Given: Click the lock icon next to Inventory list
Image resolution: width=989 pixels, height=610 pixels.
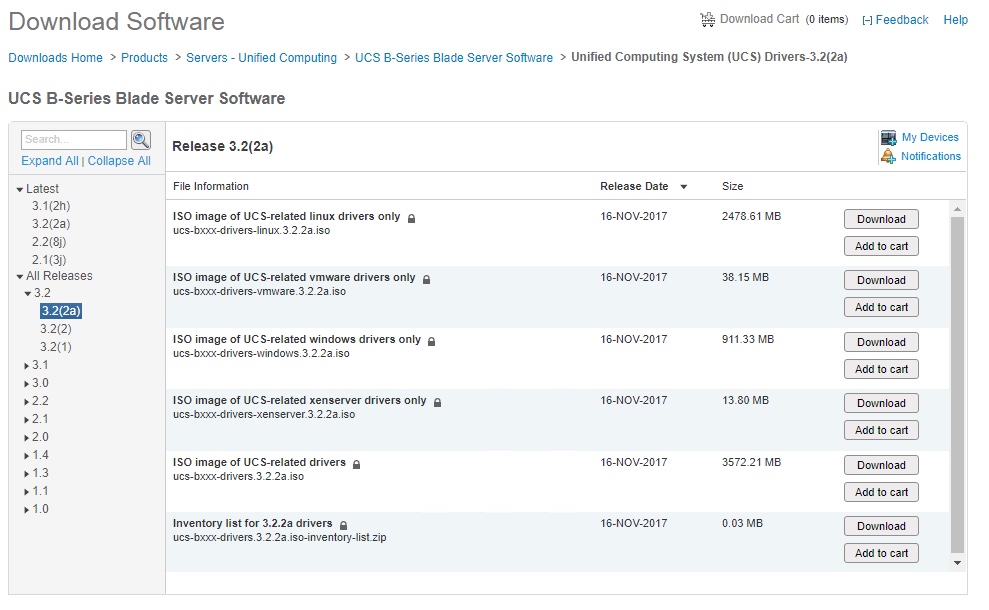Looking at the screenshot, I should click(x=343, y=525).
